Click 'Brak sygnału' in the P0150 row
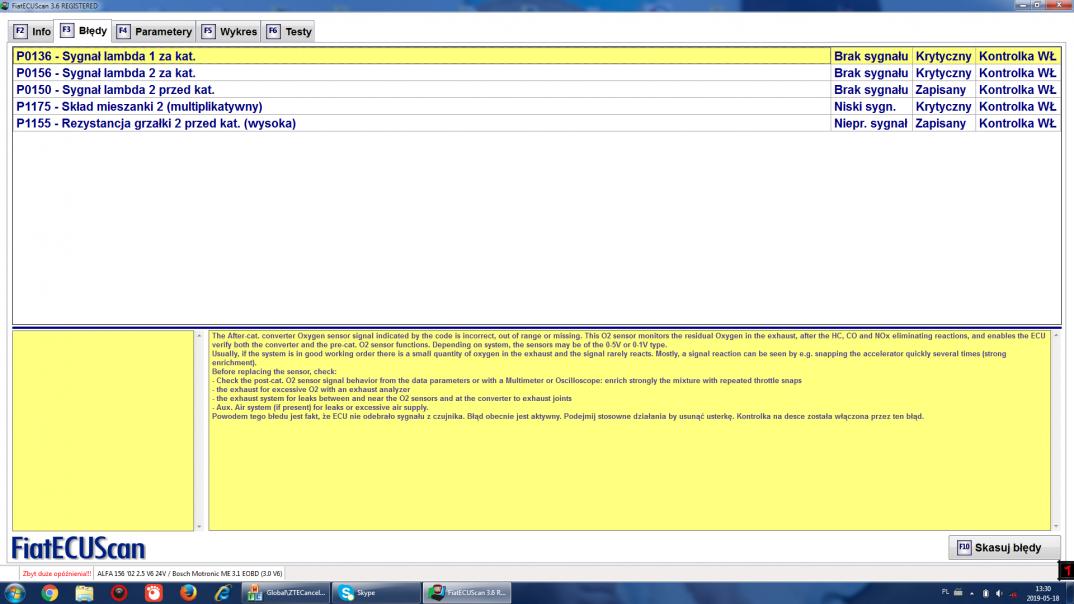The height and width of the screenshot is (604, 1074). 871,90
